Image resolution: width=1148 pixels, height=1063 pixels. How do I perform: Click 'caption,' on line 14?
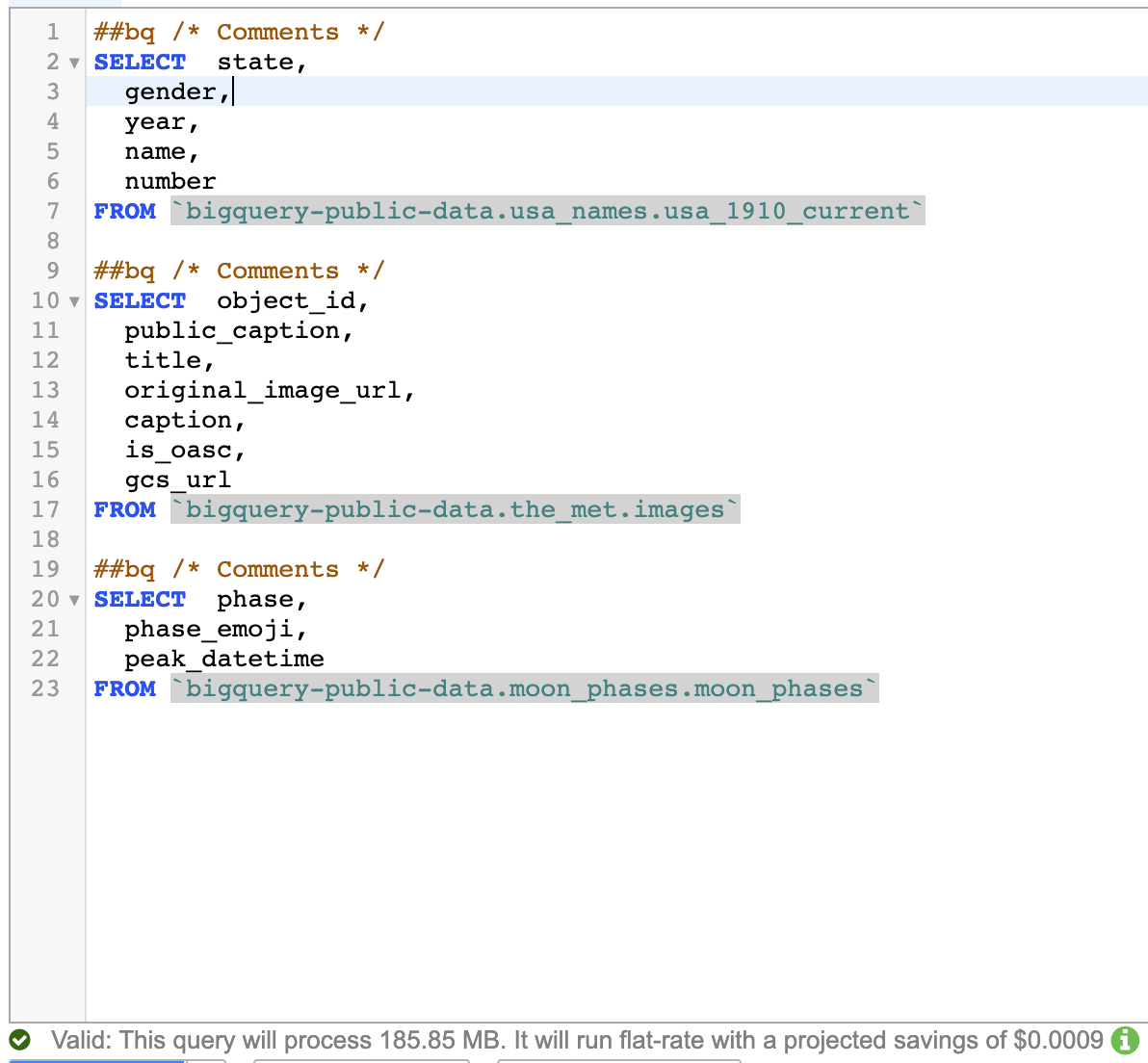click(x=185, y=420)
